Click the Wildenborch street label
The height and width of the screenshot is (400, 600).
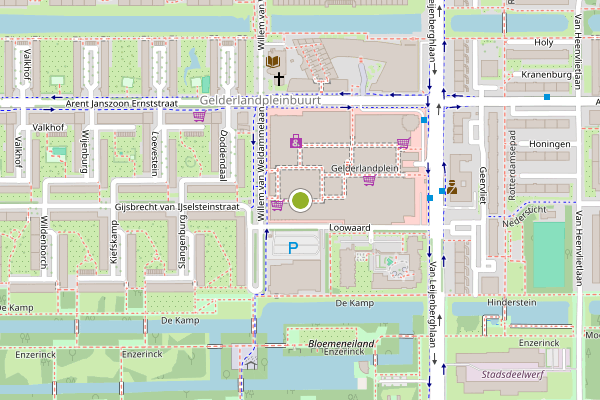44,242
